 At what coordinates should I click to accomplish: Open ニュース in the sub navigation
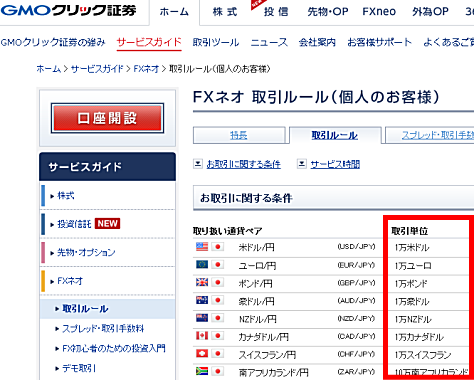click(x=269, y=42)
